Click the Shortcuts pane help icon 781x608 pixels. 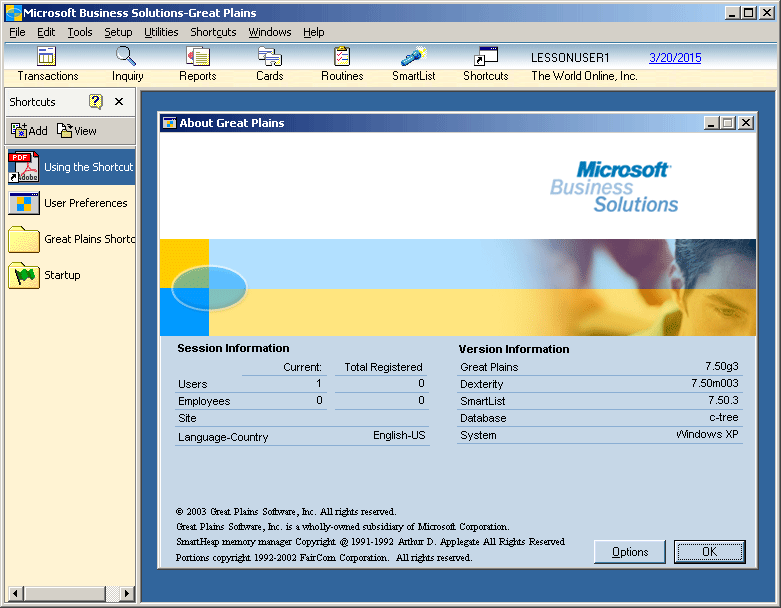tap(96, 102)
